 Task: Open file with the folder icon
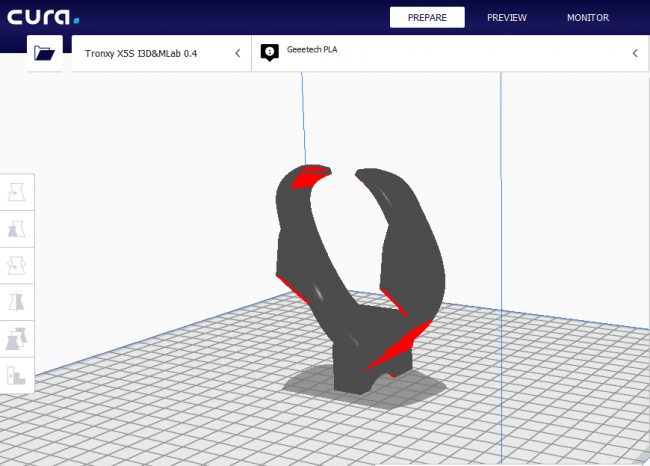44,53
